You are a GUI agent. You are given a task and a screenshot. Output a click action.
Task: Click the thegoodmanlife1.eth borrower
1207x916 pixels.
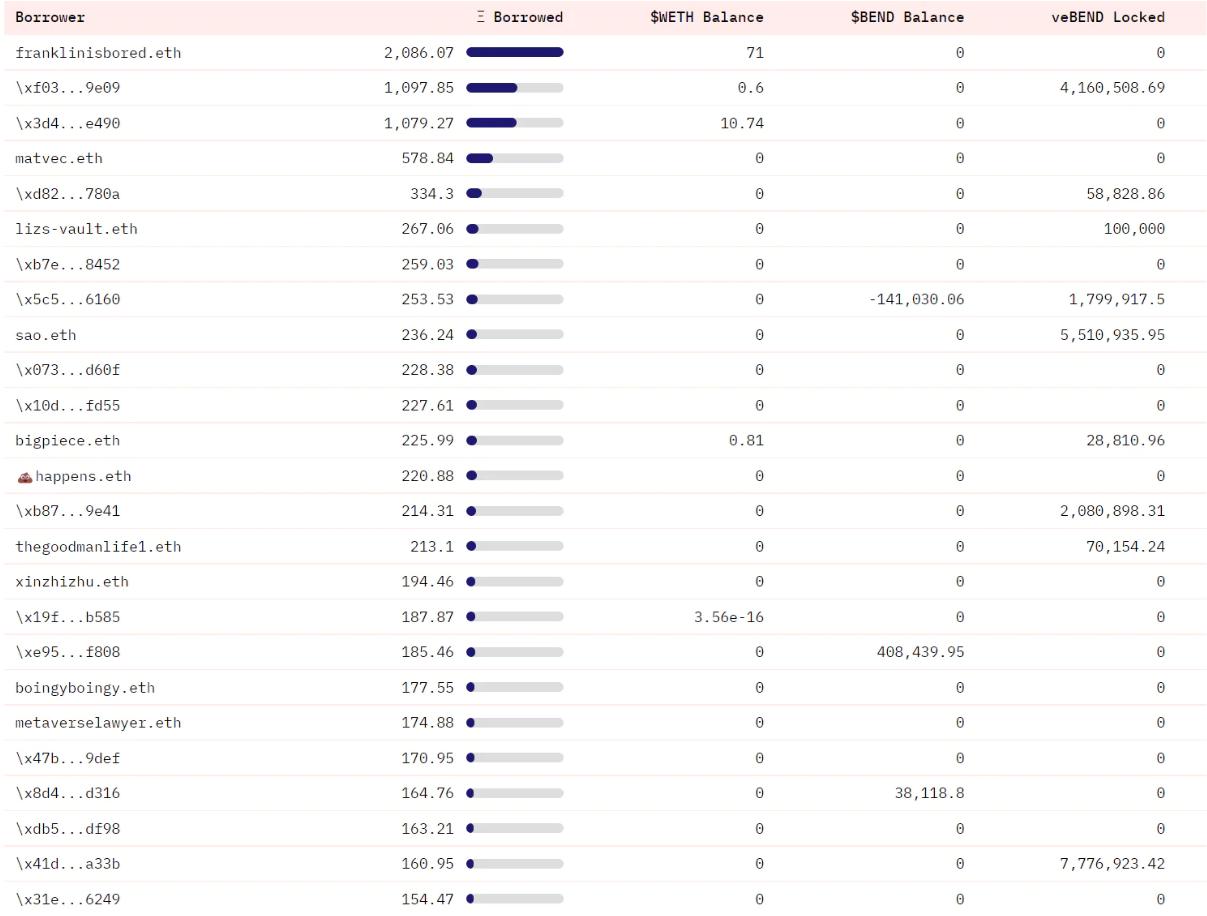tap(98, 547)
